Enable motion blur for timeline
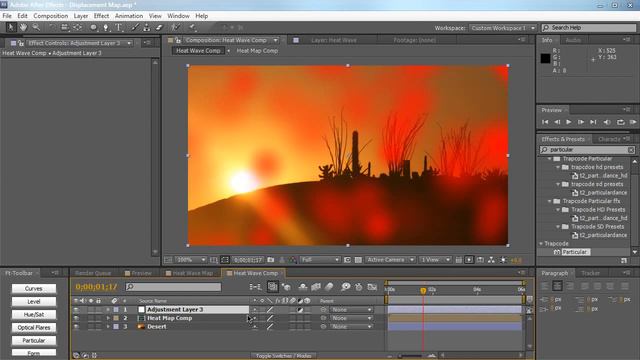This screenshot has height=360, width=640. pos(329,287)
